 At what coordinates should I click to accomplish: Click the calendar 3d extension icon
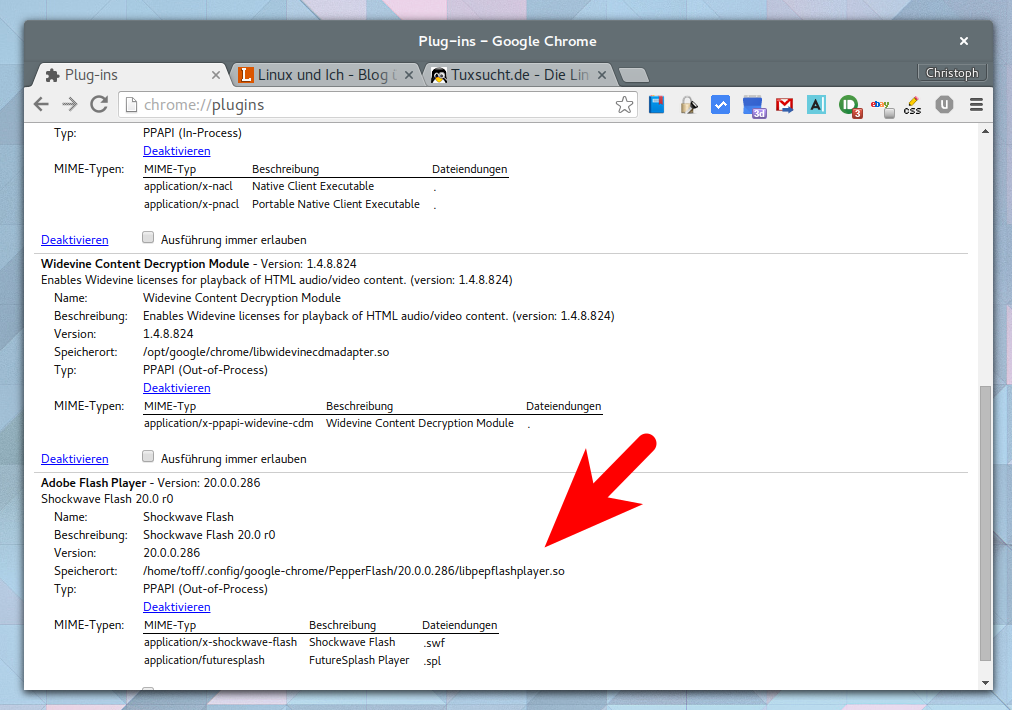tap(753, 105)
